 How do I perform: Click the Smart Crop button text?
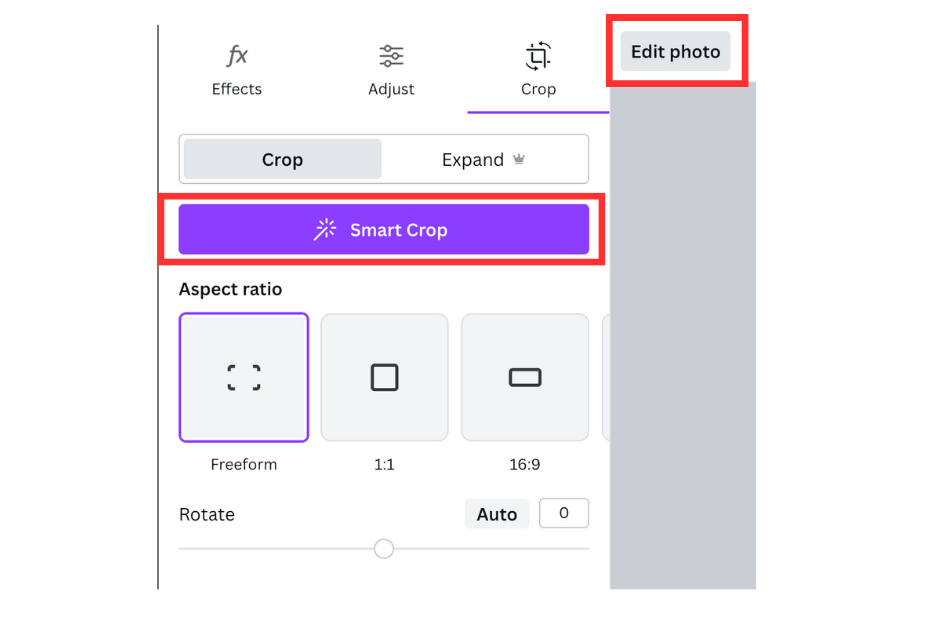point(398,230)
